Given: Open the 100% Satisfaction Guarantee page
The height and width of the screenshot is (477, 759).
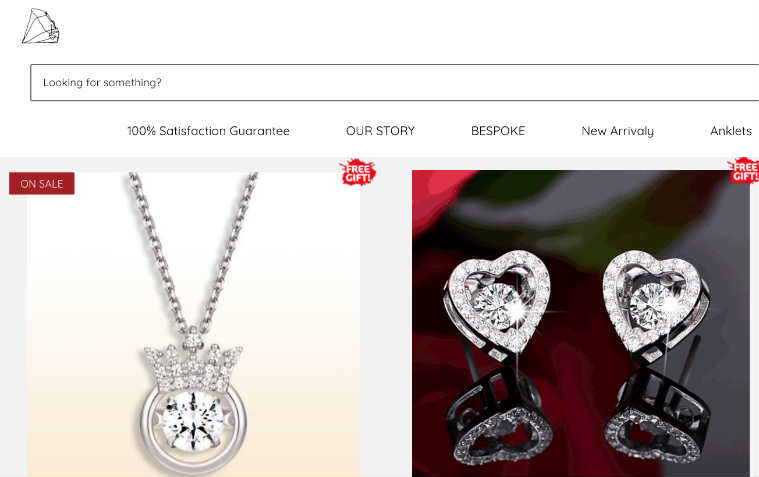Looking at the screenshot, I should coord(208,131).
